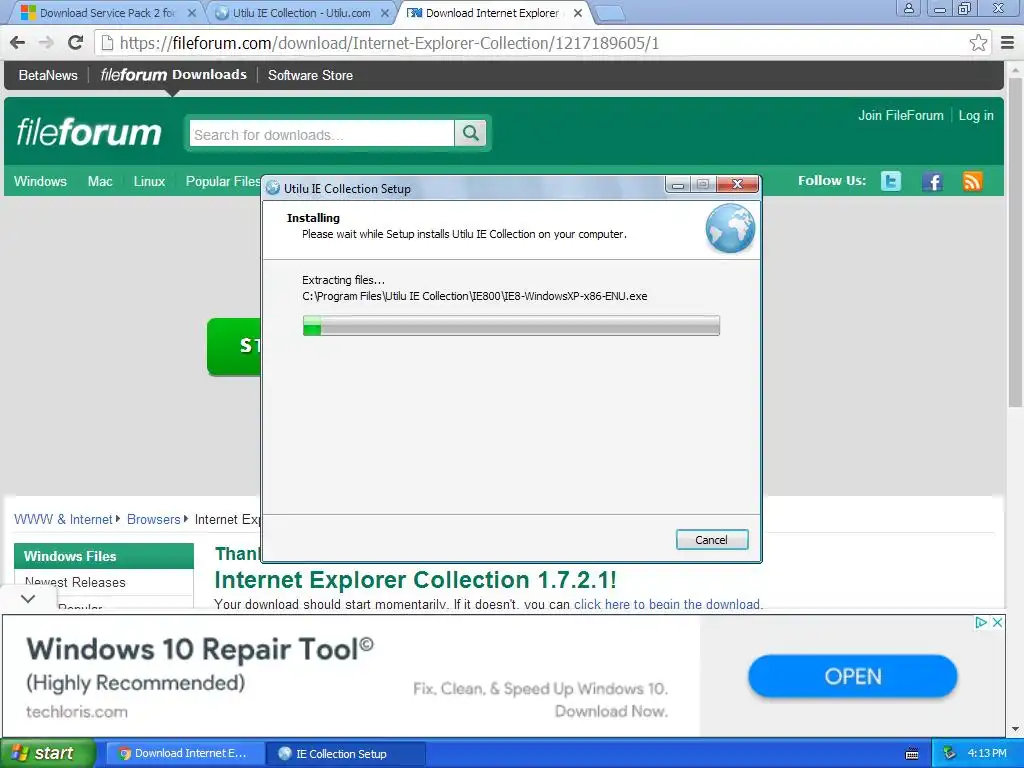
Task: Collapse the panel using the down chevron
Action: pos(27,598)
